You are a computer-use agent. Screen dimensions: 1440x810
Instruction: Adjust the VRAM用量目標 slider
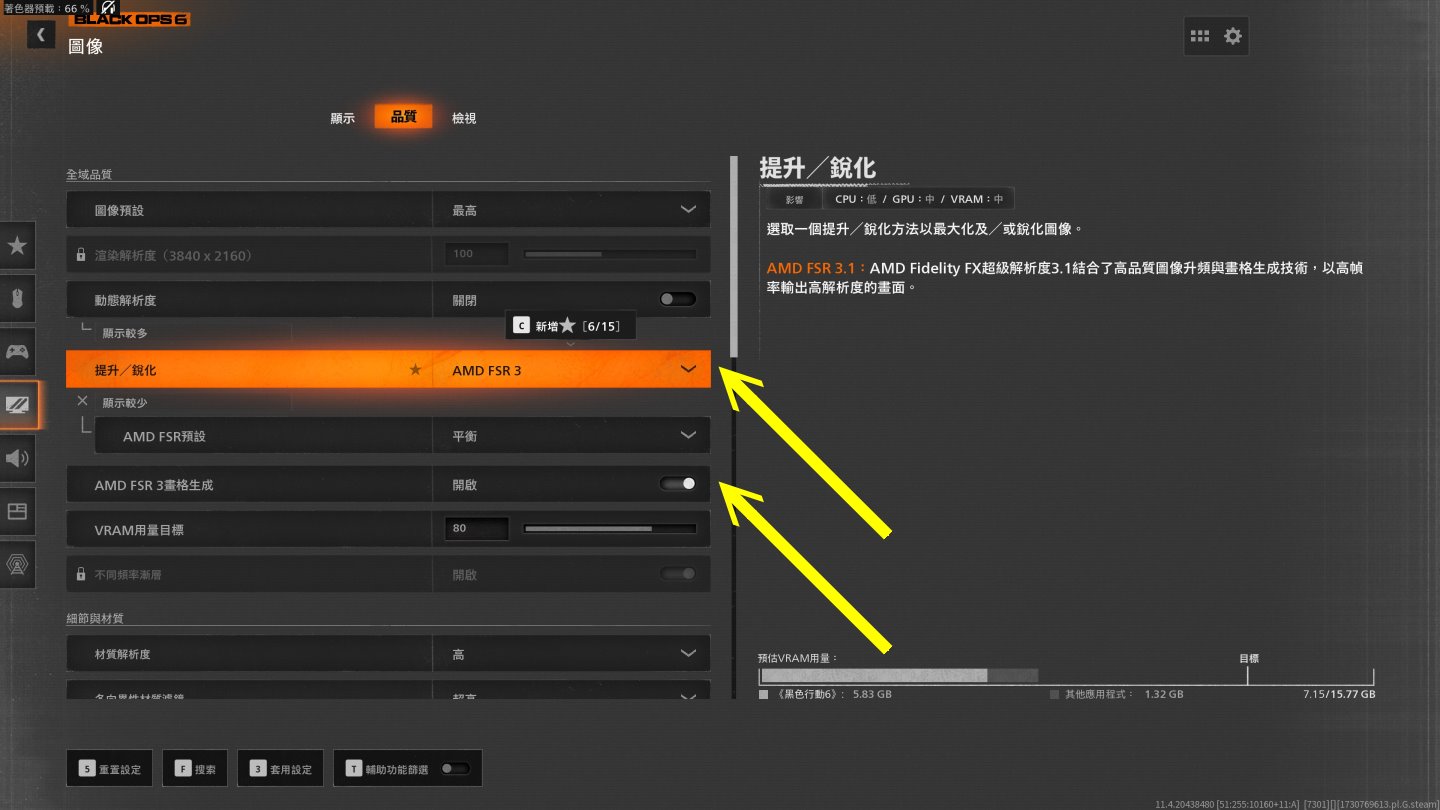(x=610, y=528)
